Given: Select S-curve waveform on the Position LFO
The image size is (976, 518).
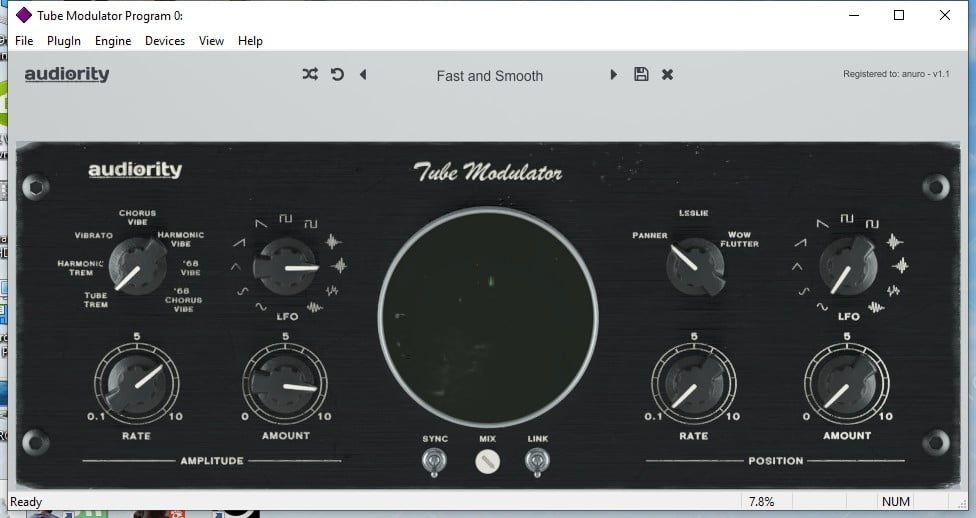Looking at the screenshot, I should [x=804, y=291].
